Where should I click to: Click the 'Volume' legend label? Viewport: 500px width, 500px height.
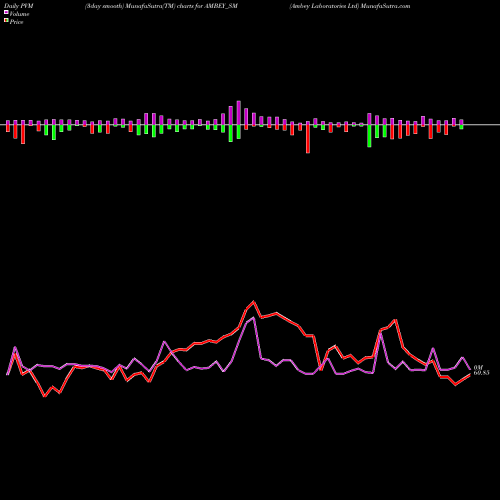19,14
